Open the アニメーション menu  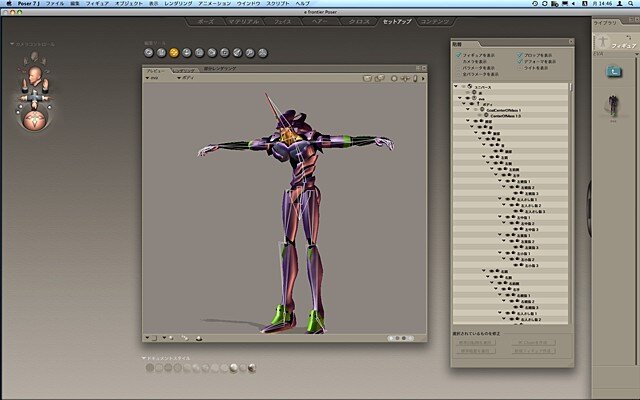click(x=214, y=3)
